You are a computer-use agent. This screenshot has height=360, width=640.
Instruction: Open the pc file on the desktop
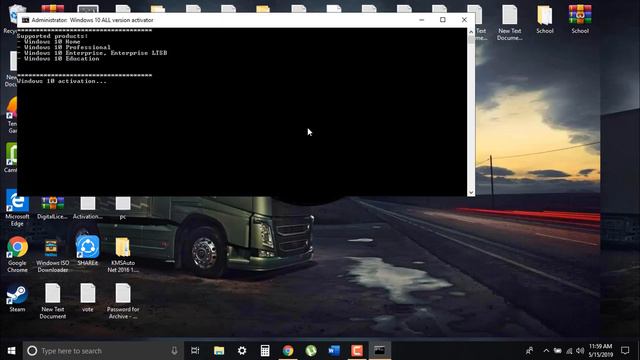click(122, 208)
